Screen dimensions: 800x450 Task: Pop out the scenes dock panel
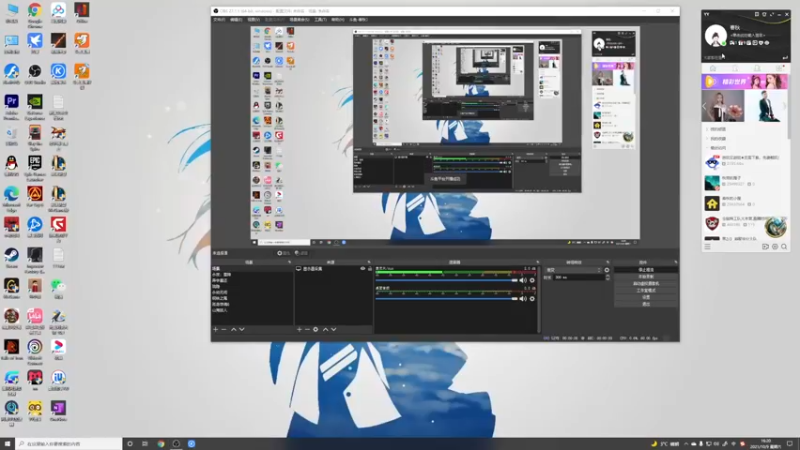coord(289,262)
